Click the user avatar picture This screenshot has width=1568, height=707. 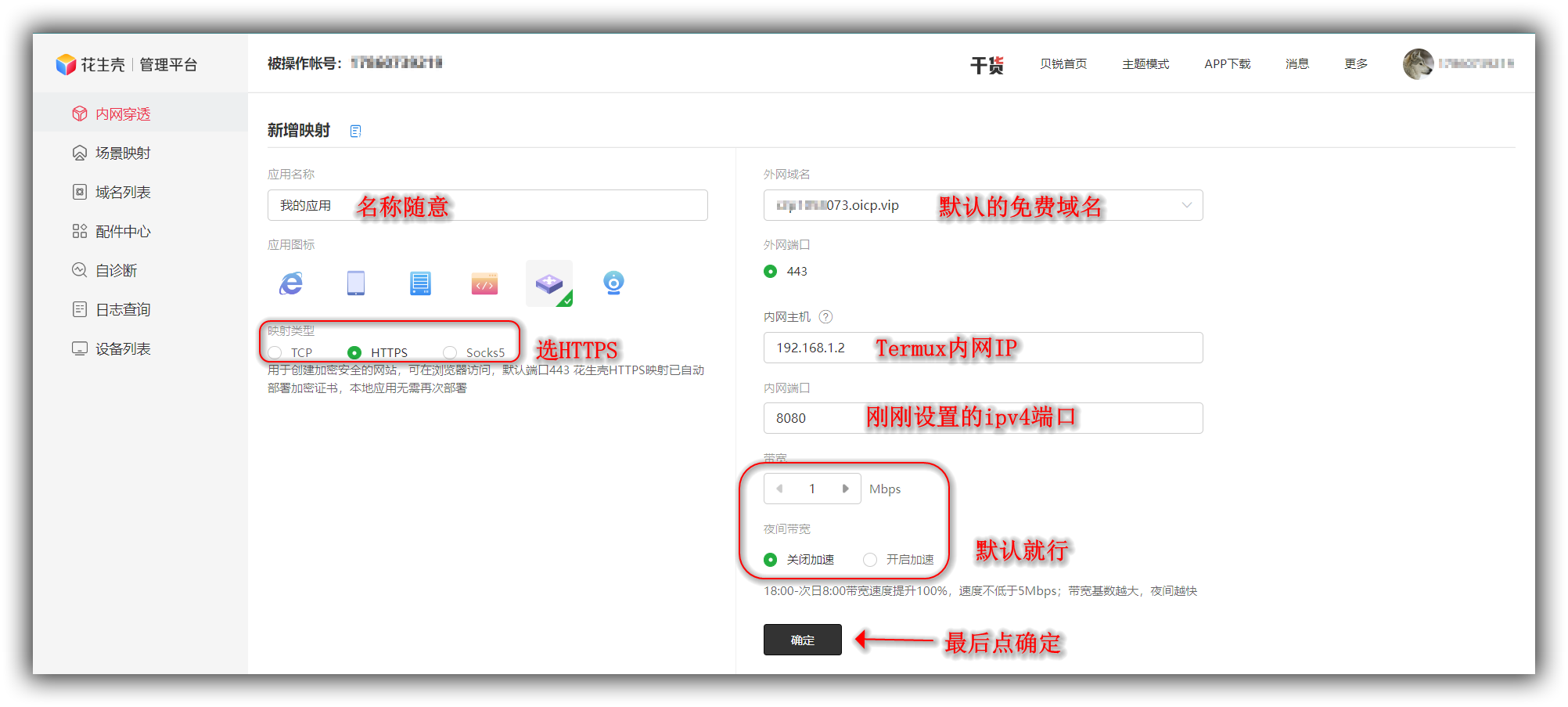(x=1418, y=64)
